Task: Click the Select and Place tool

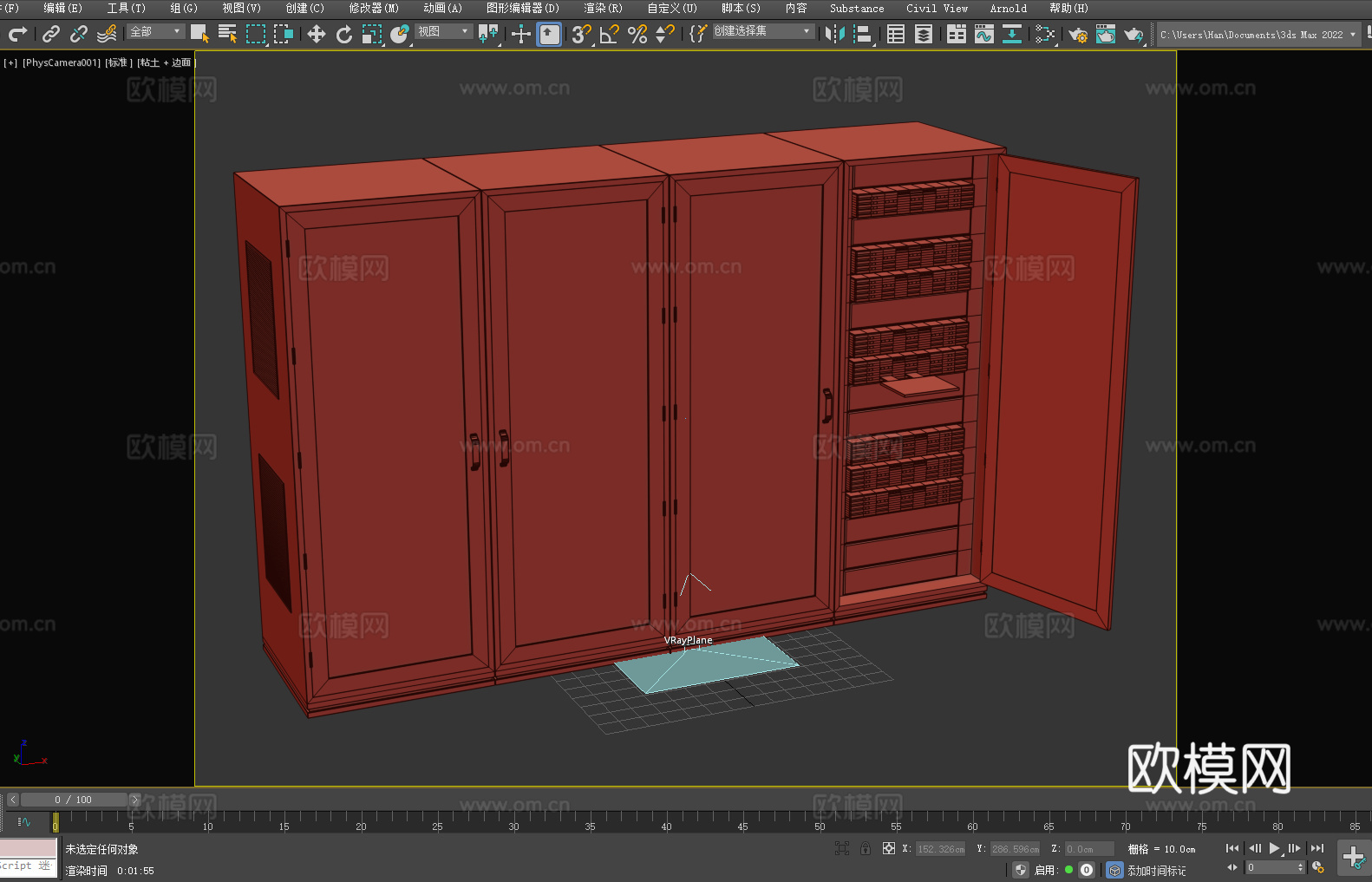Action: (x=400, y=34)
